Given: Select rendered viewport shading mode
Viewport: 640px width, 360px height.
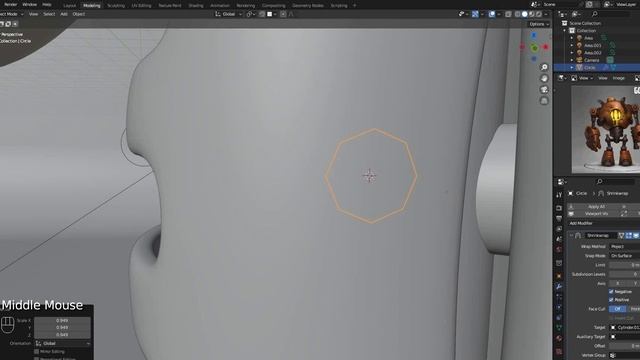Looking at the screenshot, I should (538, 14).
